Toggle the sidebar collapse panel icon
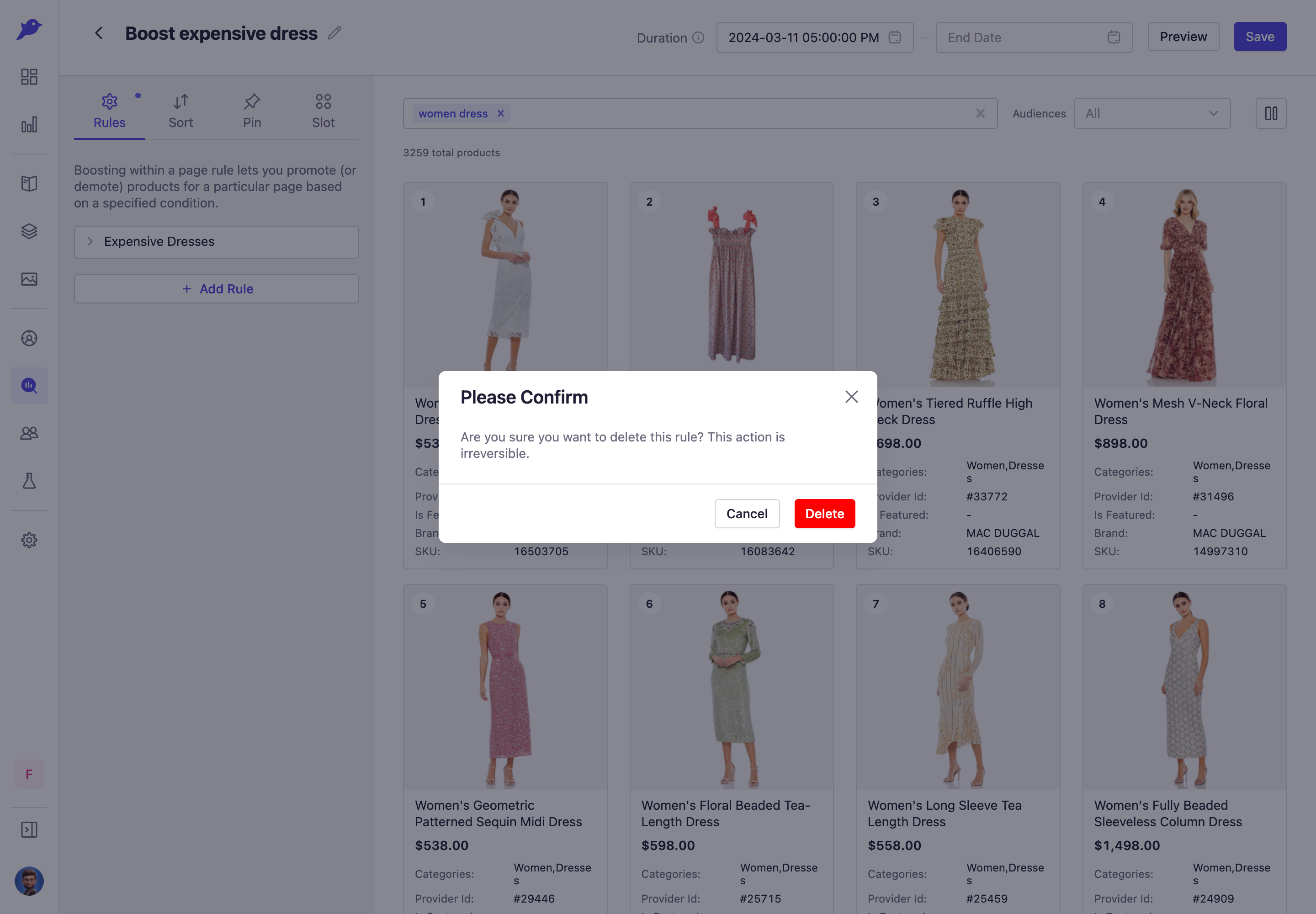 pos(29,830)
